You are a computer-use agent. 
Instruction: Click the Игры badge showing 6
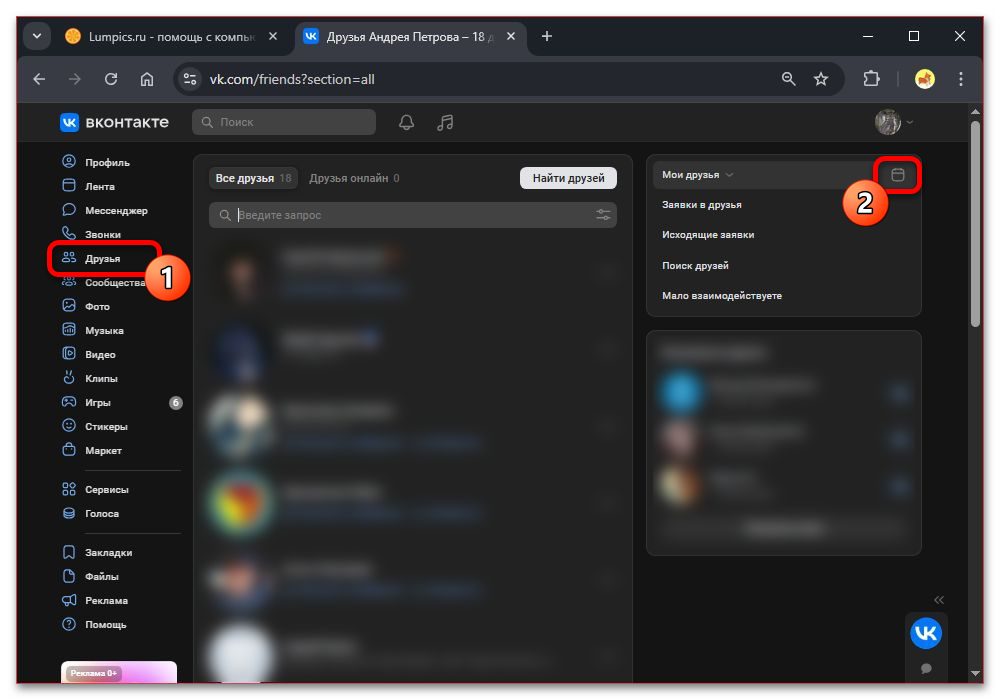(x=175, y=402)
